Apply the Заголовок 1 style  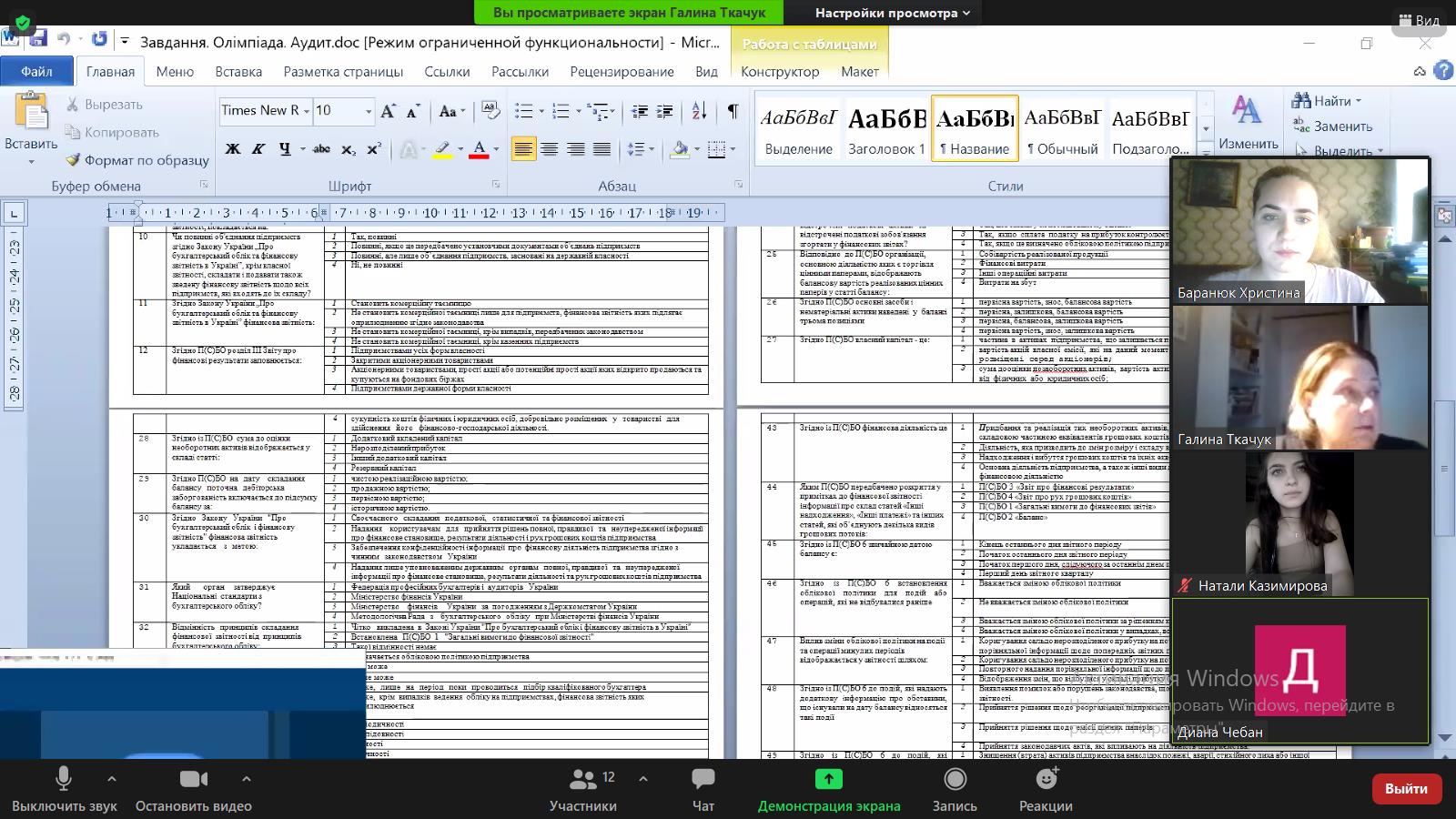click(x=886, y=128)
